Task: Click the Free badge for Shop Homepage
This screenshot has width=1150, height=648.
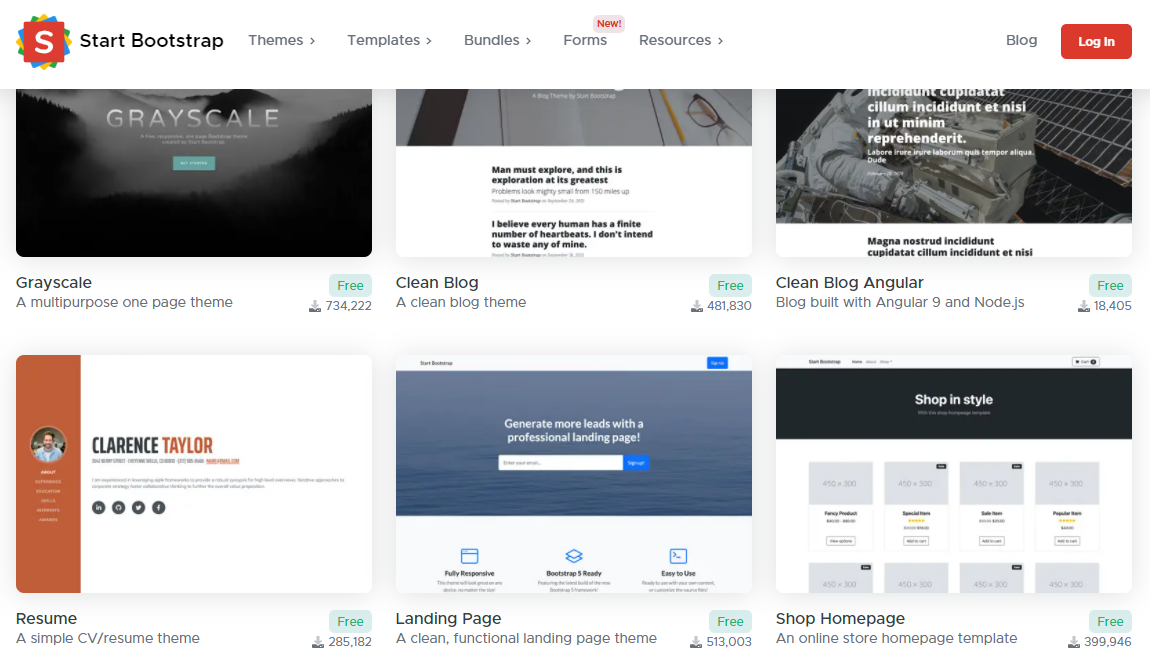Action: [1110, 622]
